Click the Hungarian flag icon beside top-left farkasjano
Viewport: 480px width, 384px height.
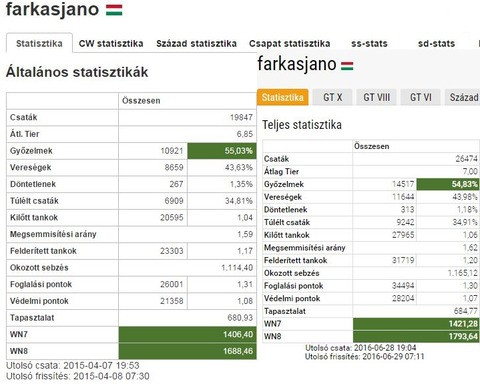[114, 10]
